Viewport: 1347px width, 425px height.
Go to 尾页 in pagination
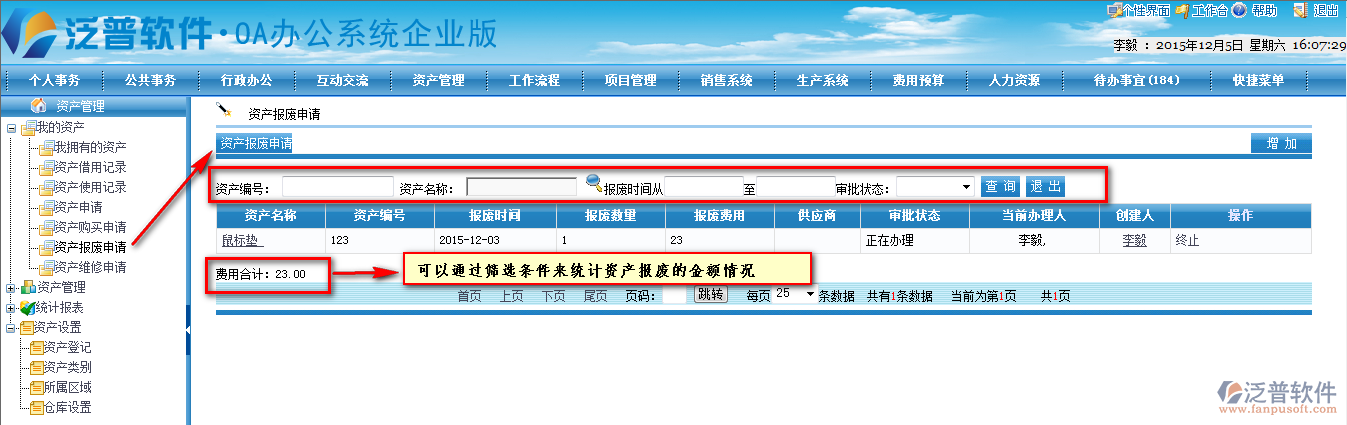point(596,296)
